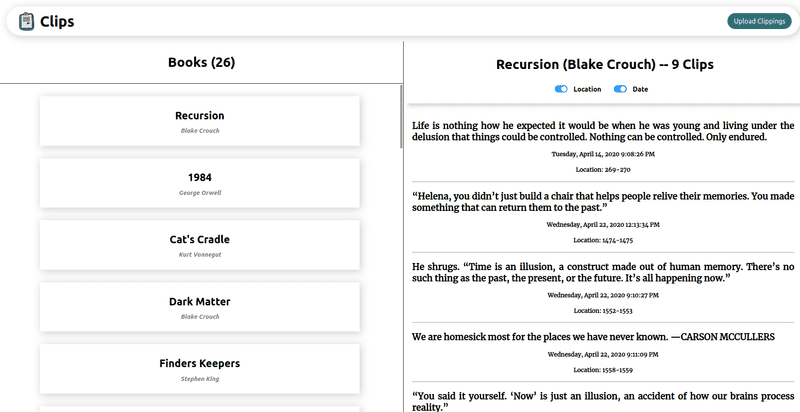Click the Location 1474-1475 label
The width and height of the screenshot is (800, 412).
coord(603,240)
